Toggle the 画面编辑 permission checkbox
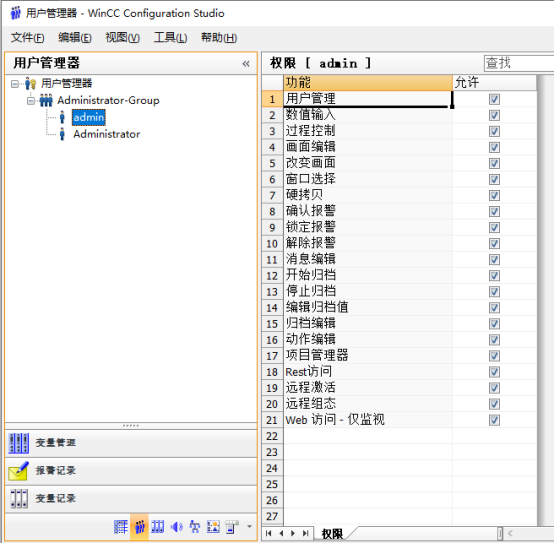This screenshot has width=554, height=543. (x=494, y=147)
